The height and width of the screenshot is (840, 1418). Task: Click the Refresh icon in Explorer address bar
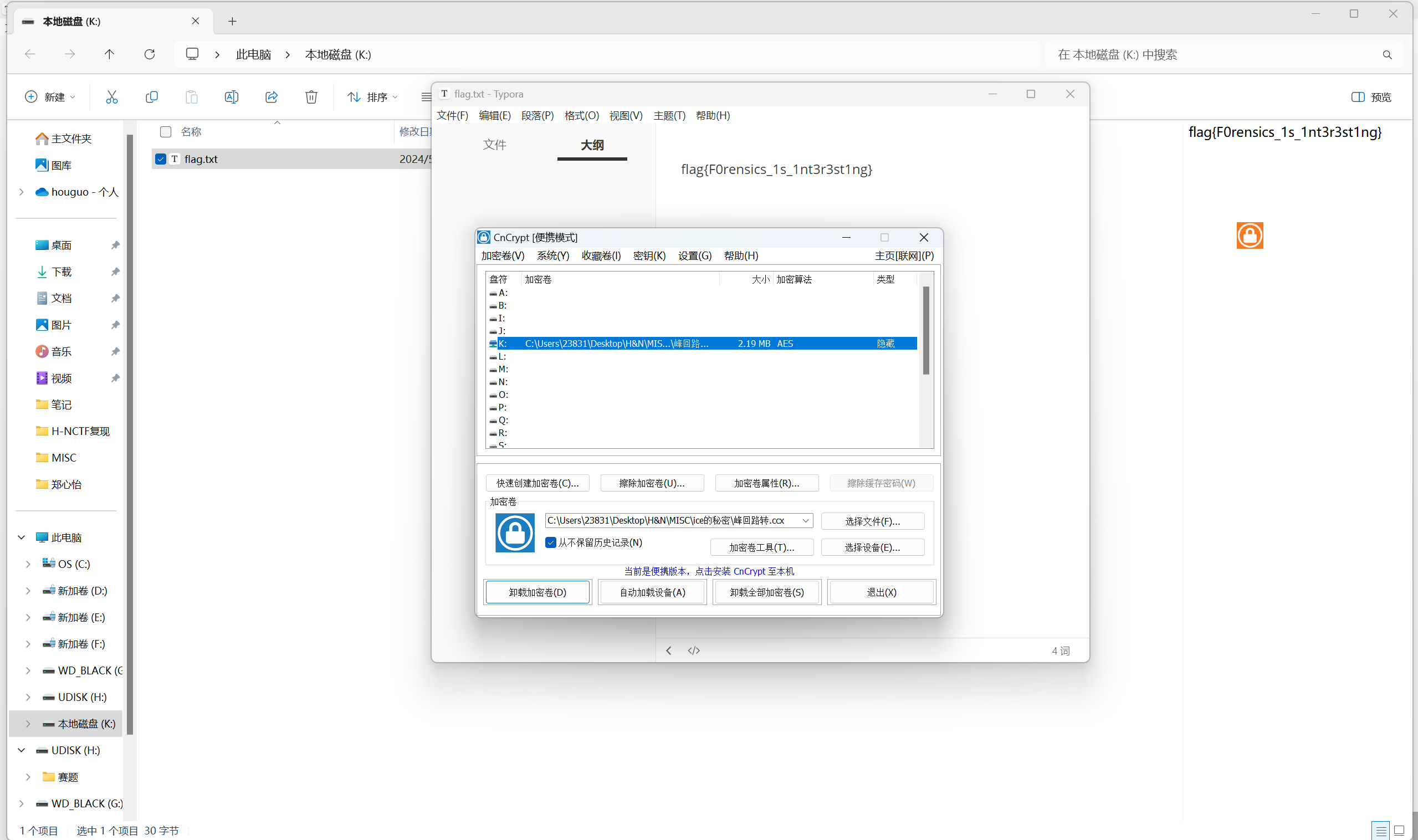[x=150, y=54]
